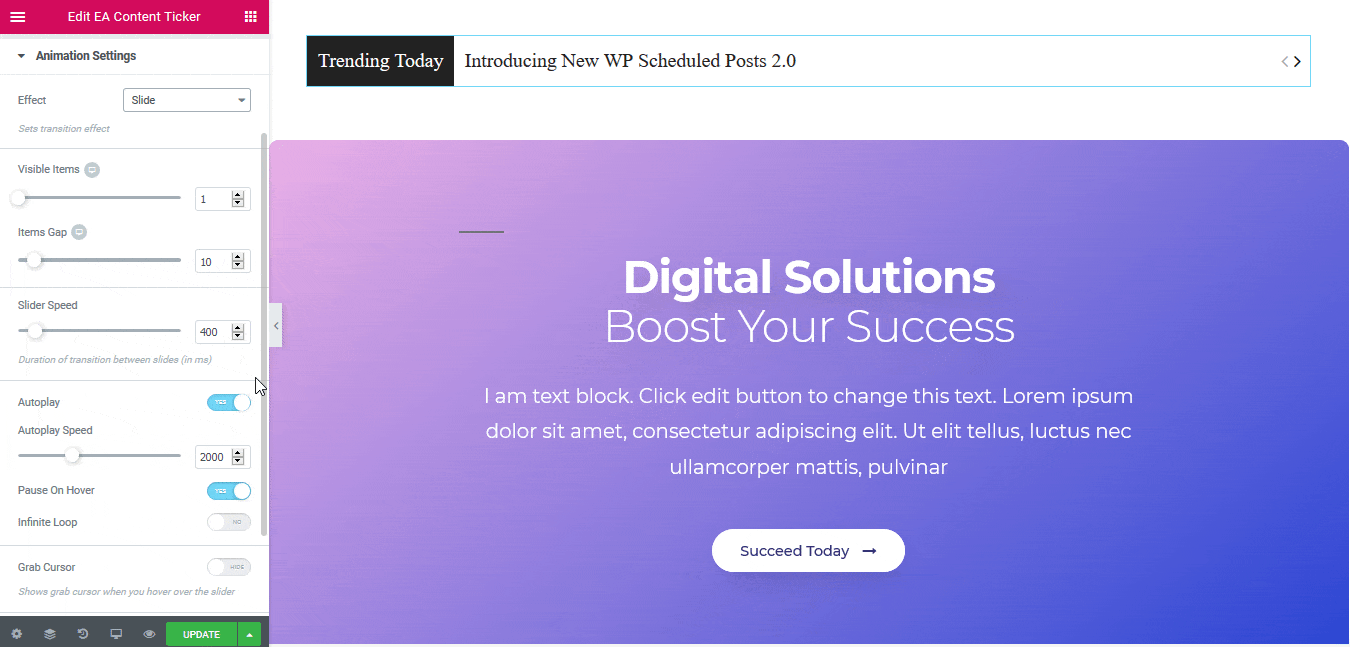The height and width of the screenshot is (647, 1350).
Task: Preview changes with the eye icon
Action: tap(149, 634)
